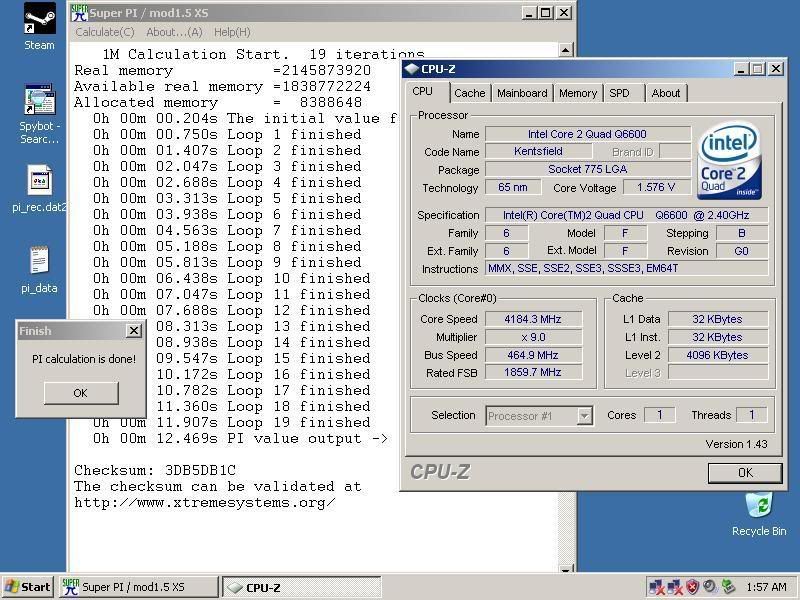Screen dimensions: 800x600
Task: Click the L1 Data value 32 KBytes
Action: 718,319
